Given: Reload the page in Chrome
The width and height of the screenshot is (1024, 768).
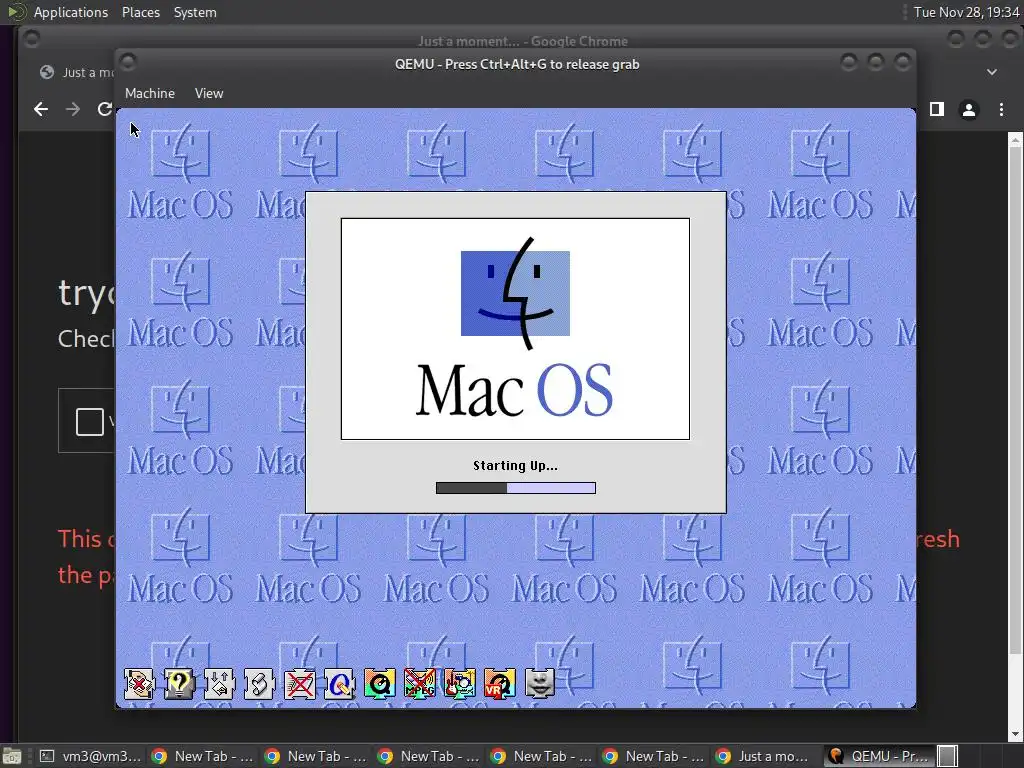Looking at the screenshot, I should pyautogui.click(x=104, y=109).
